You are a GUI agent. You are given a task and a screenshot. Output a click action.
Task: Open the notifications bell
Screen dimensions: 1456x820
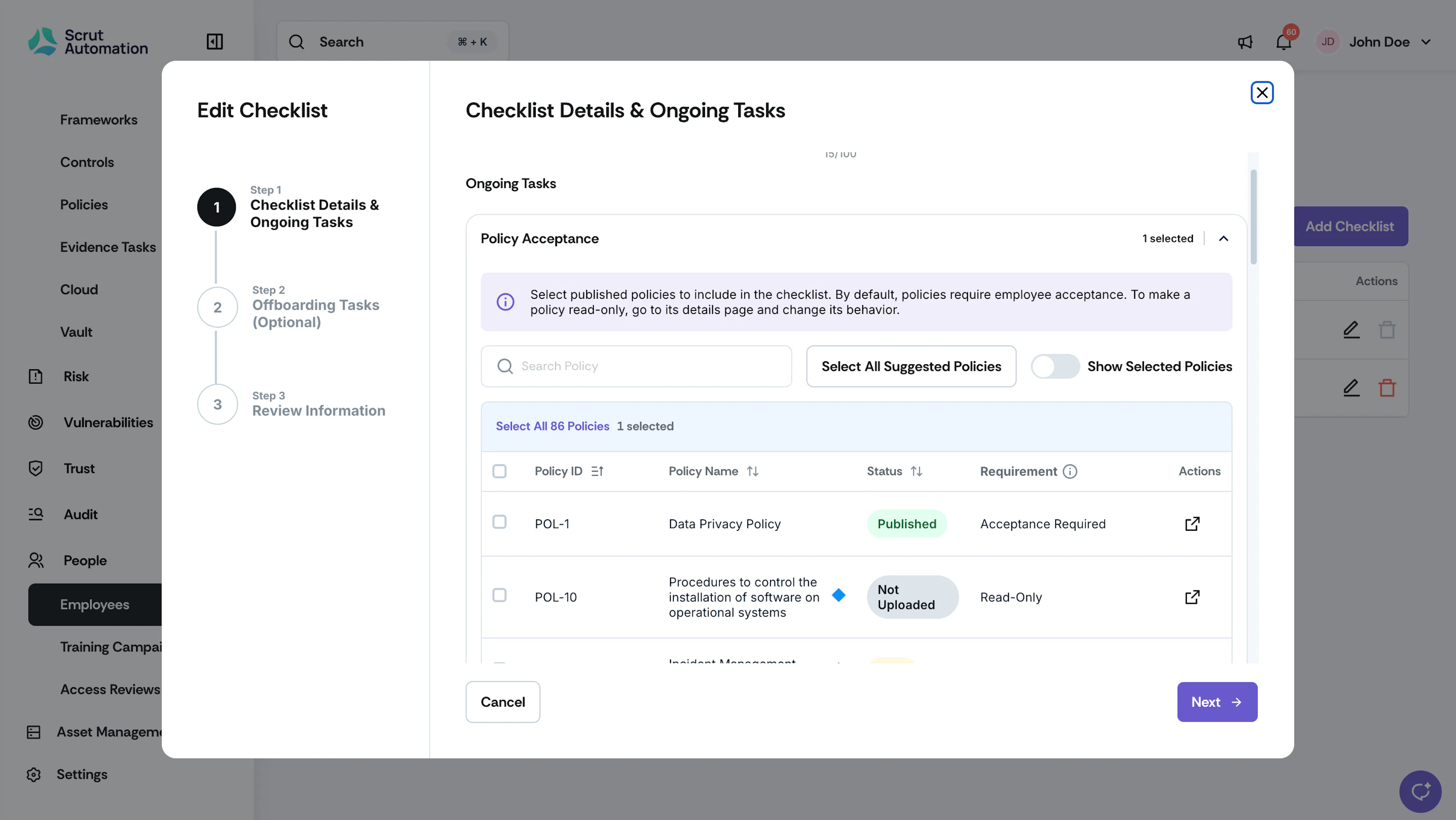point(1283,42)
